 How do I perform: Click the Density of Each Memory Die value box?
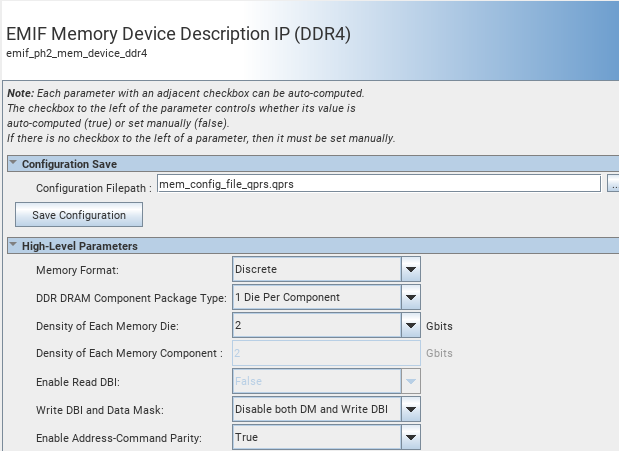(x=315, y=325)
